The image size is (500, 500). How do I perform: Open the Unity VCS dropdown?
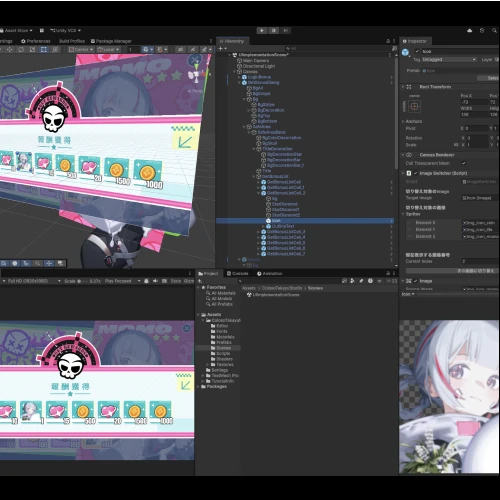(x=65, y=30)
